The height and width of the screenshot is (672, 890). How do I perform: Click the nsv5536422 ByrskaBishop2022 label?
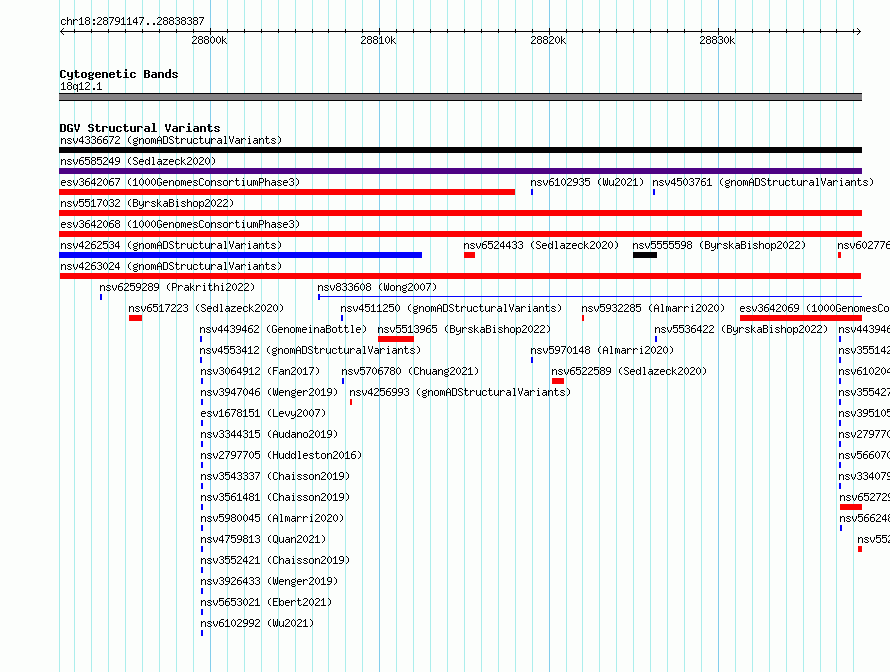click(x=741, y=329)
